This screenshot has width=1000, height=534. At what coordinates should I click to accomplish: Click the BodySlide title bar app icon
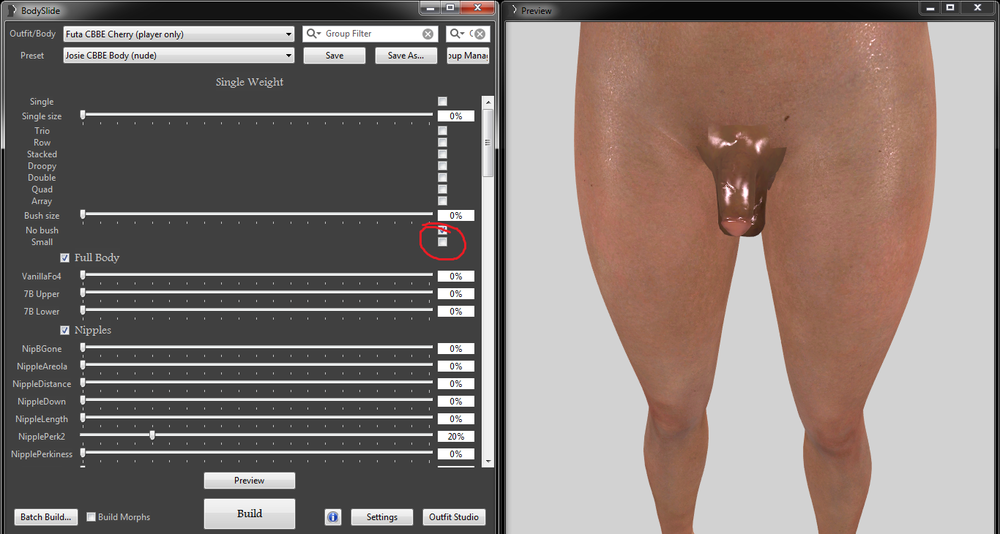pyautogui.click(x=11, y=10)
